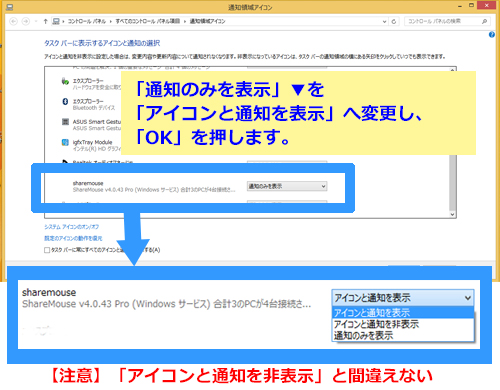Click the igfxTray Module label

click(92, 142)
